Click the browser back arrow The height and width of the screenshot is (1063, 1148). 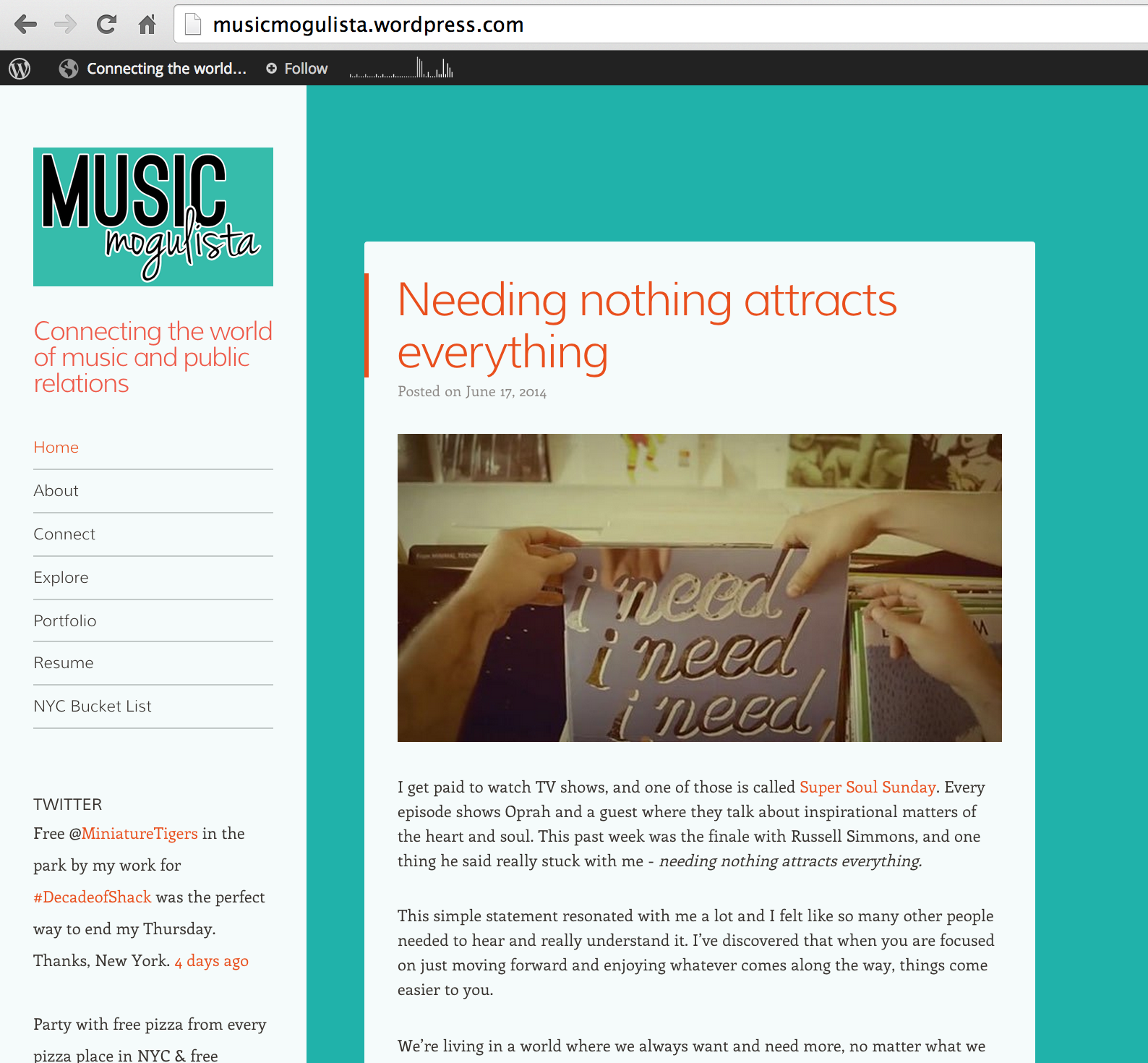[x=25, y=25]
